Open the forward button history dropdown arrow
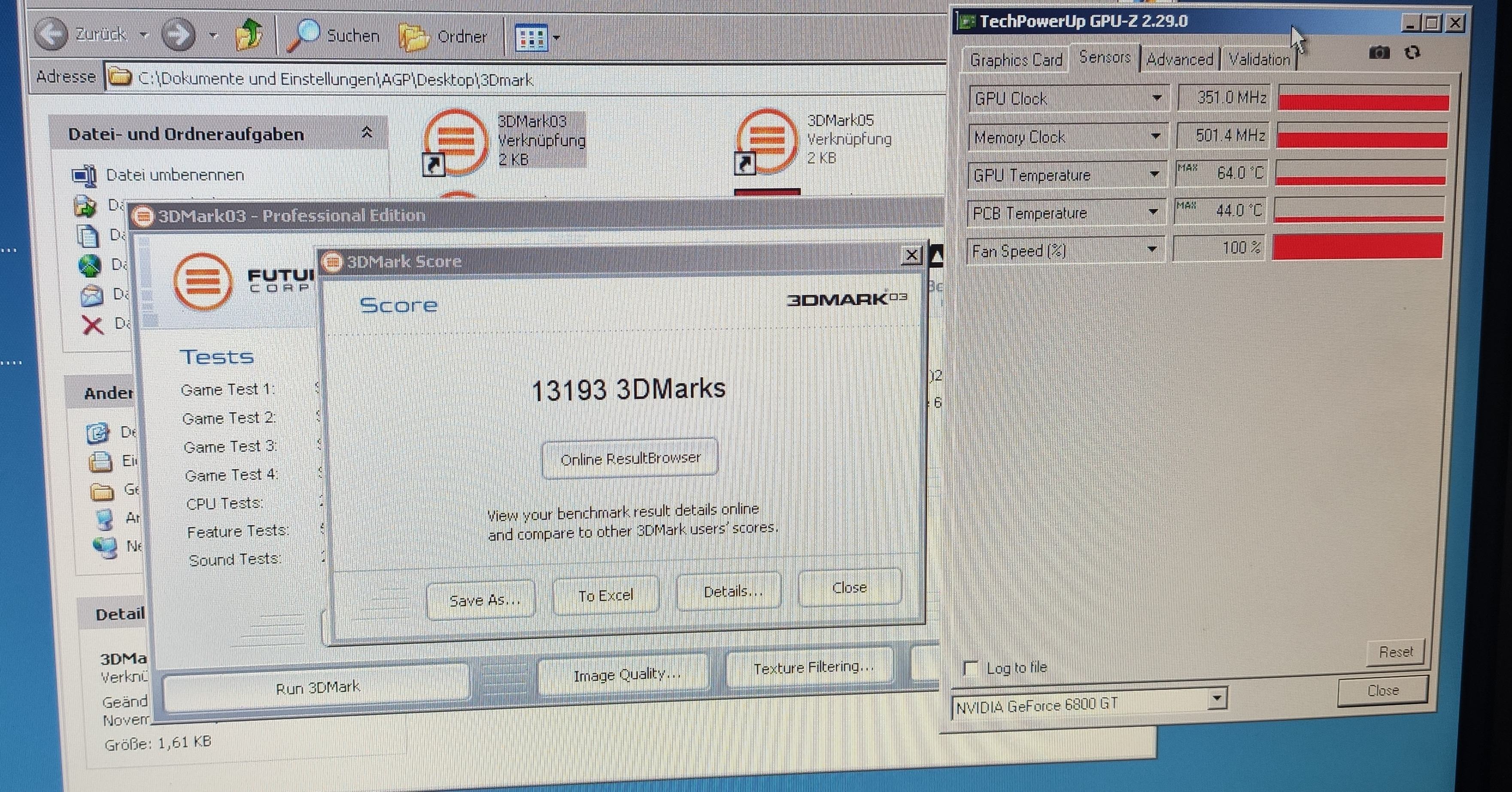Image resolution: width=1512 pixels, height=792 pixels. click(x=214, y=36)
